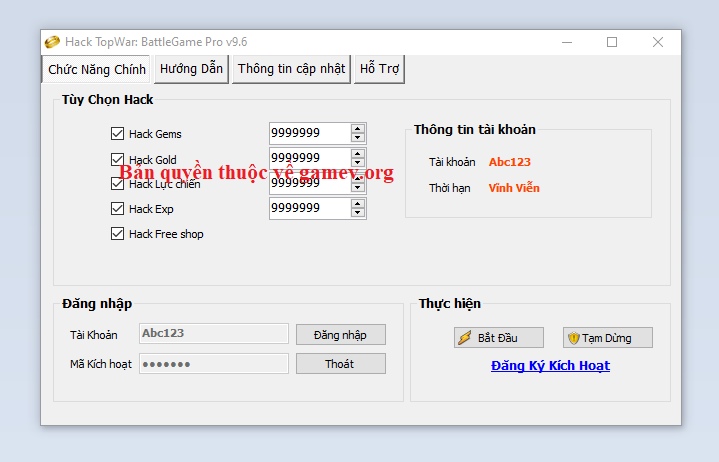Toggle the Hack Gems checkbox
The width and height of the screenshot is (719, 462).
point(118,134)
